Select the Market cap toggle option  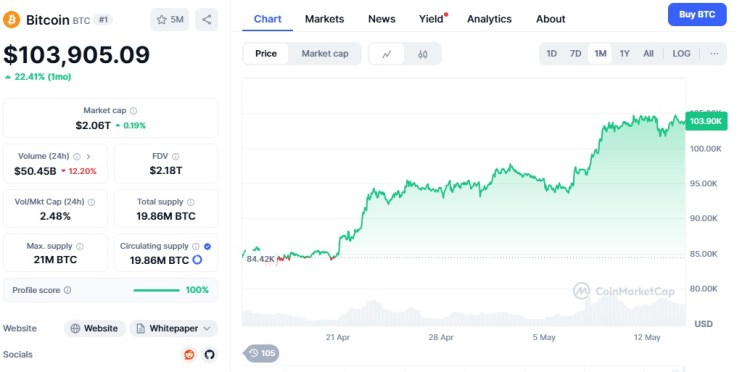pyautogui.click(x=325, y=54)
